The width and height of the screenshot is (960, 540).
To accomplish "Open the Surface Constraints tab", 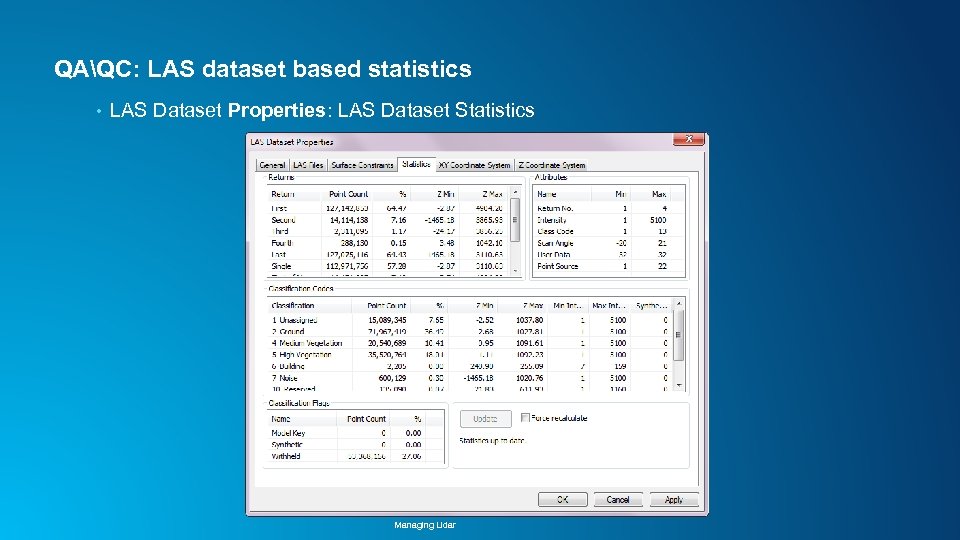I will click(362, 165).
